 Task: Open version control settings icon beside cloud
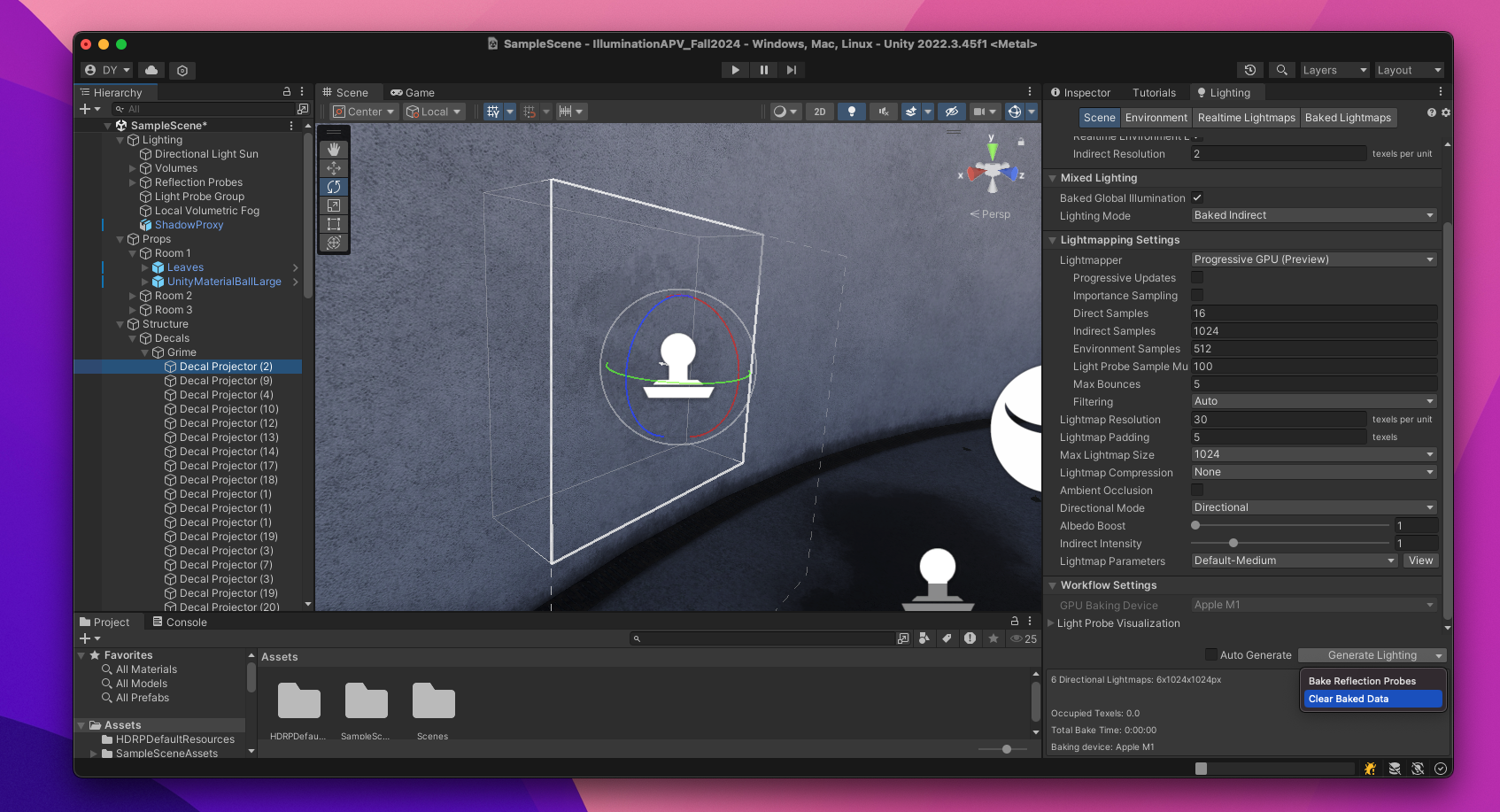pos(182,70)
